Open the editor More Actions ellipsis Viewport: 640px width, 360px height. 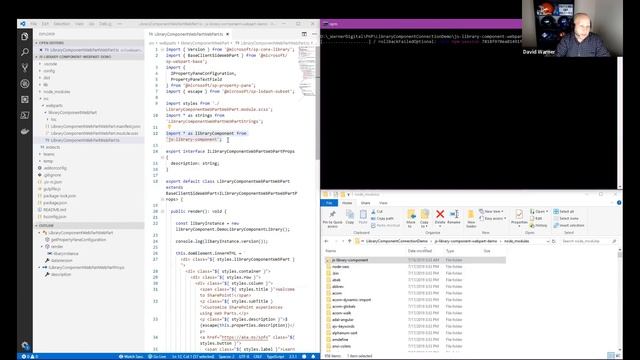314,34
